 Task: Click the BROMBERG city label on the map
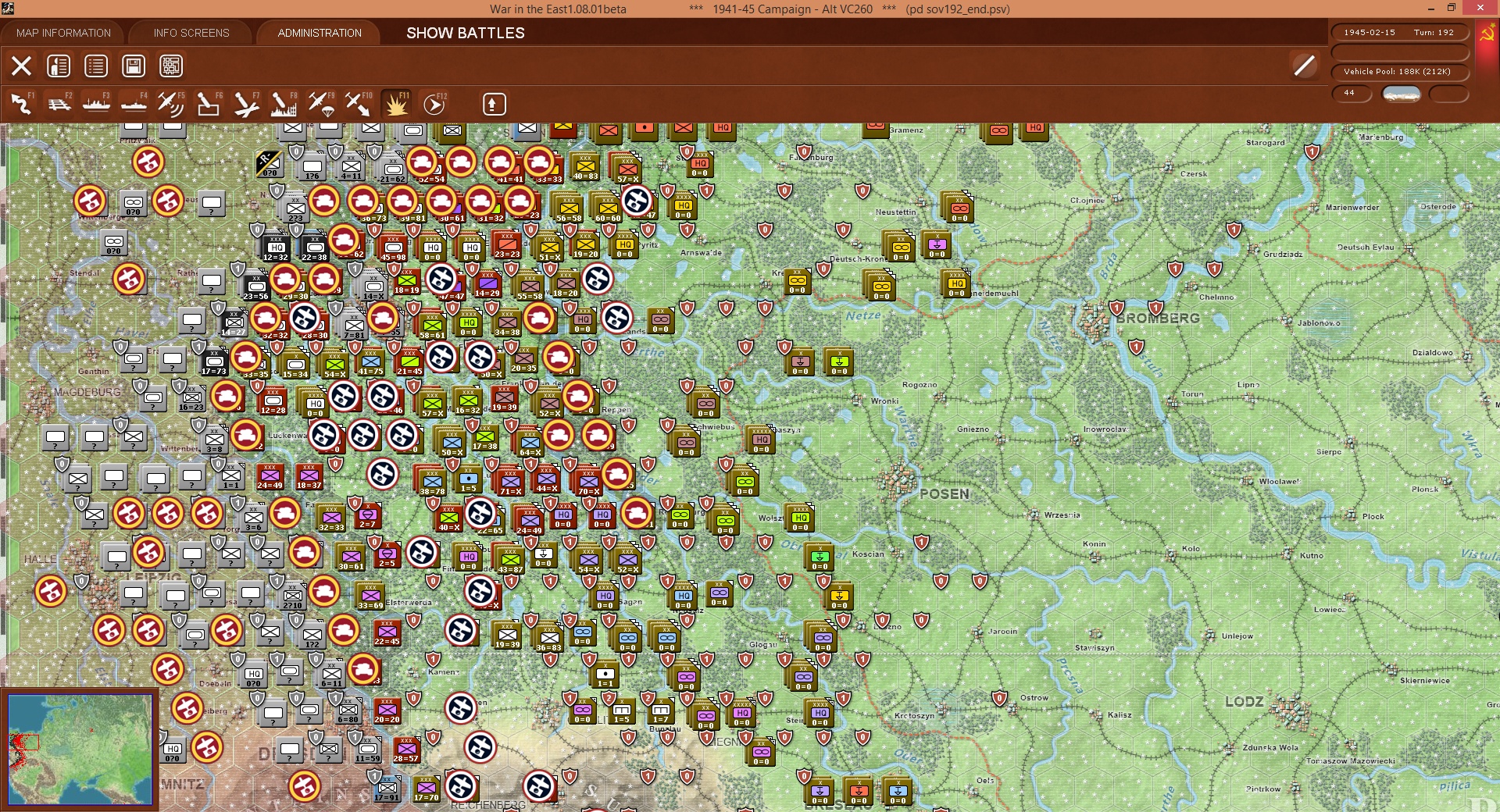pos(1157,319)
